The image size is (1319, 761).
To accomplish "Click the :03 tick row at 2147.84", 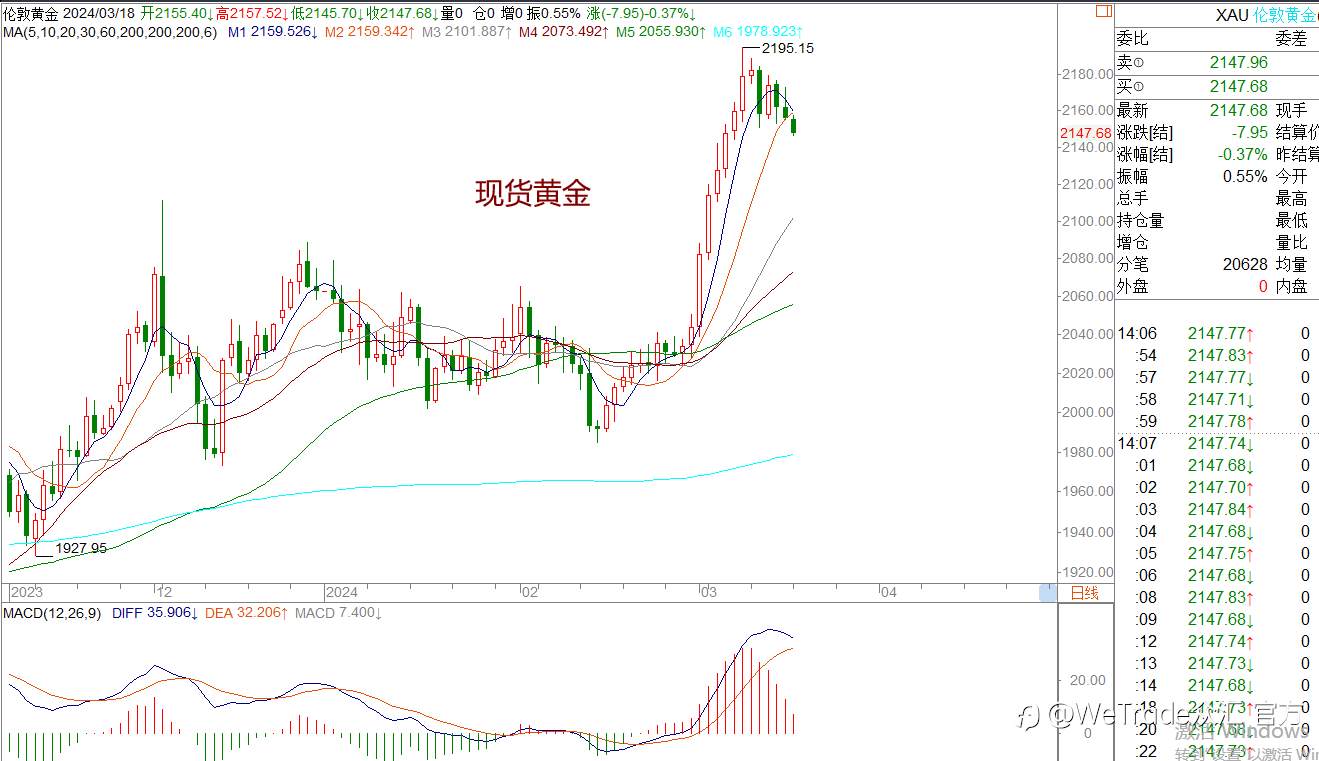I will (x=1216, y=509).
